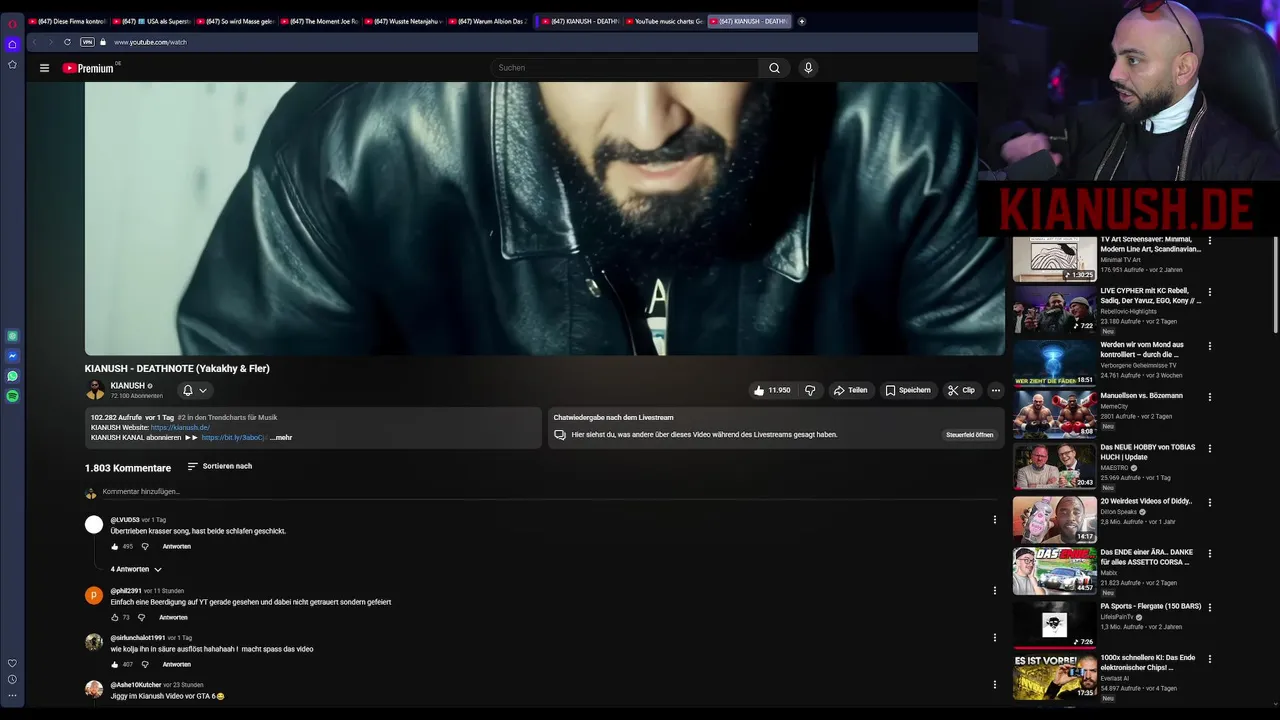The image size is (1280, 720).
Task: Open 'Werden wir vom Mond aus kontrolliert' thumbnail
Action: click(1054, 363)
